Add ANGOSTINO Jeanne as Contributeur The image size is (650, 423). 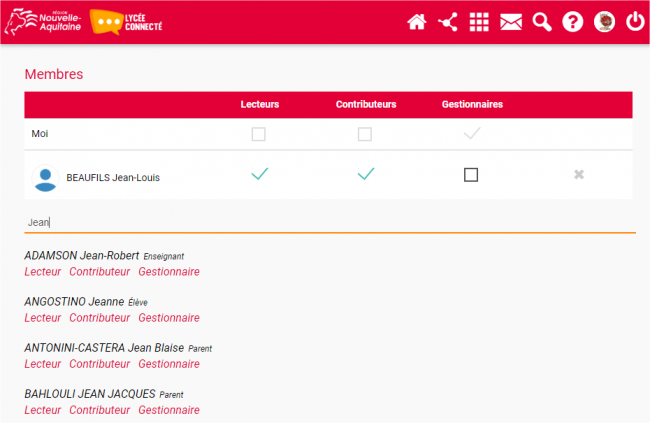click(99, 318)
